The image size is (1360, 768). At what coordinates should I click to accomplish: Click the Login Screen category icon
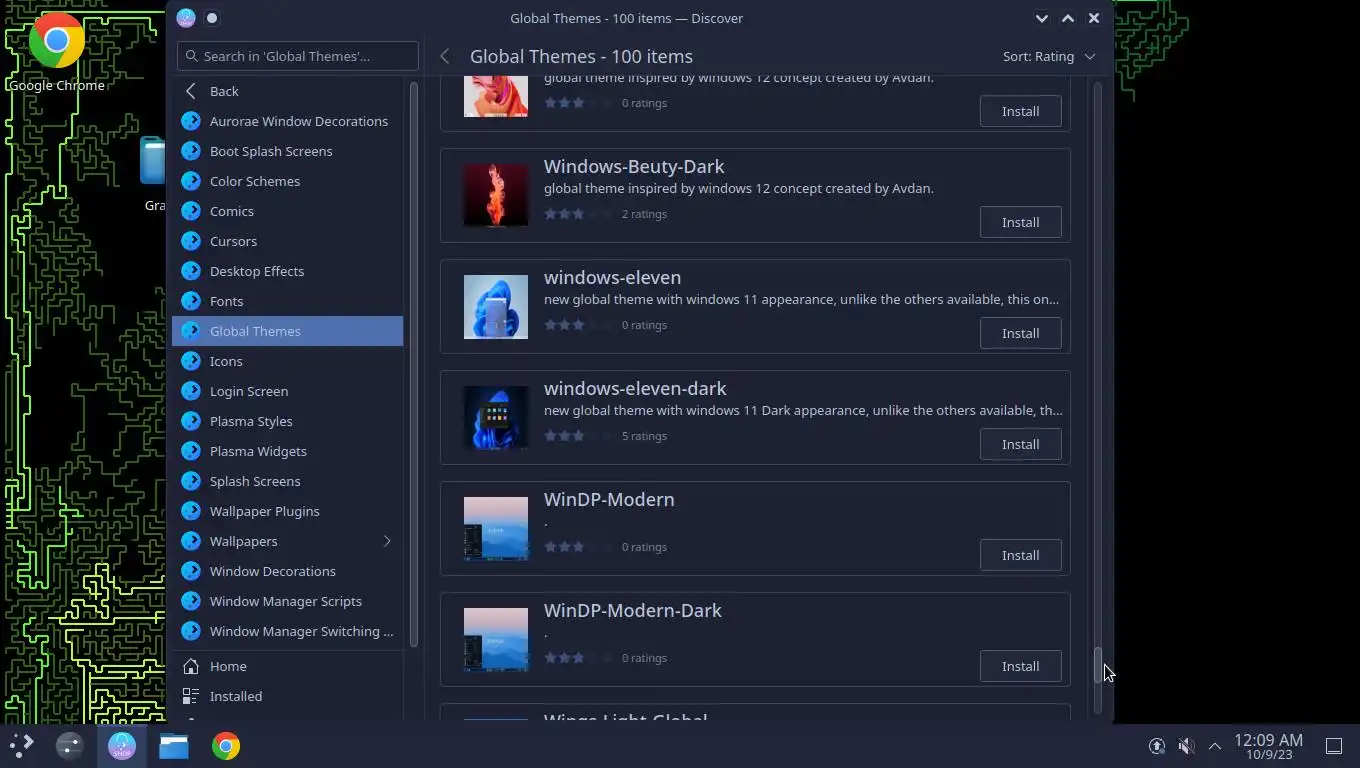point(191,391)
